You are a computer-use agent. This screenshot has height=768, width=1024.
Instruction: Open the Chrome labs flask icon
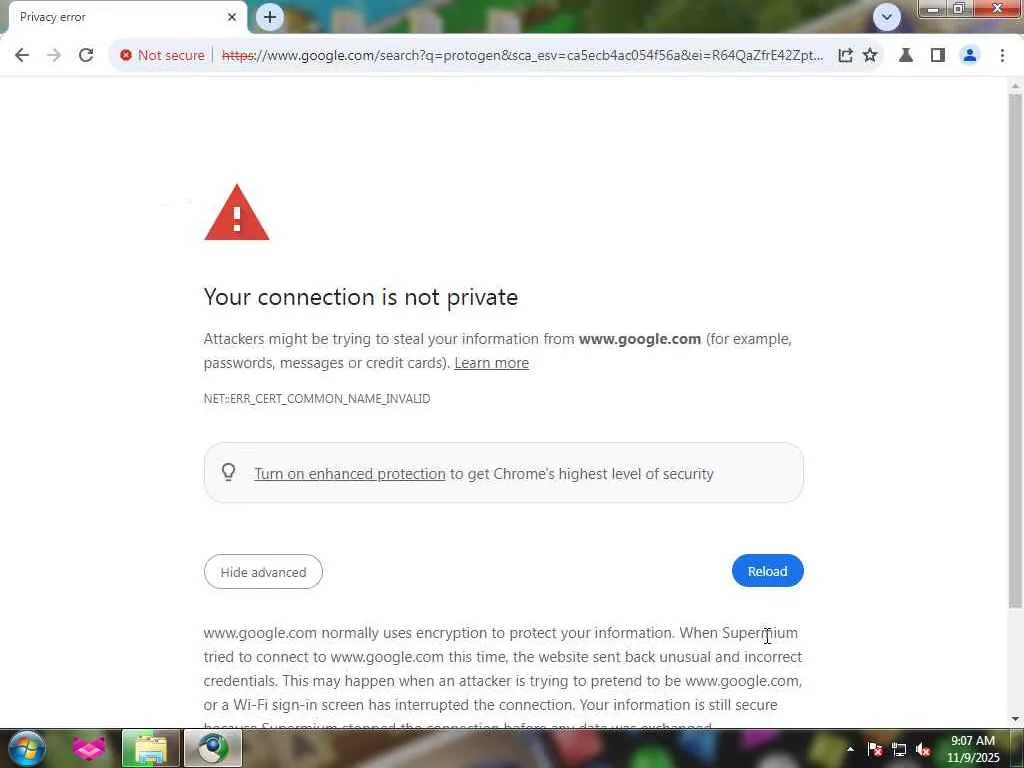[906, 55]
